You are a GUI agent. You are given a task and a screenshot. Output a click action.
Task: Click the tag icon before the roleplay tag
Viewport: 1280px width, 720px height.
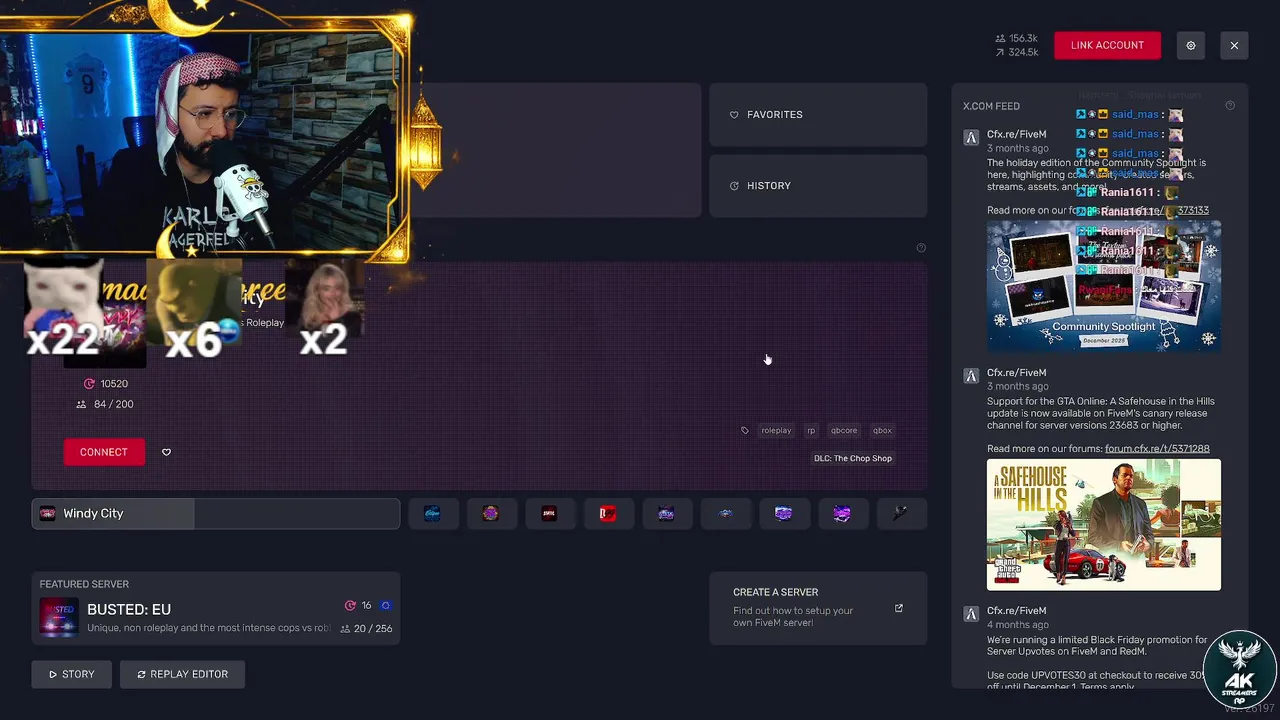[x=744, y=430]
